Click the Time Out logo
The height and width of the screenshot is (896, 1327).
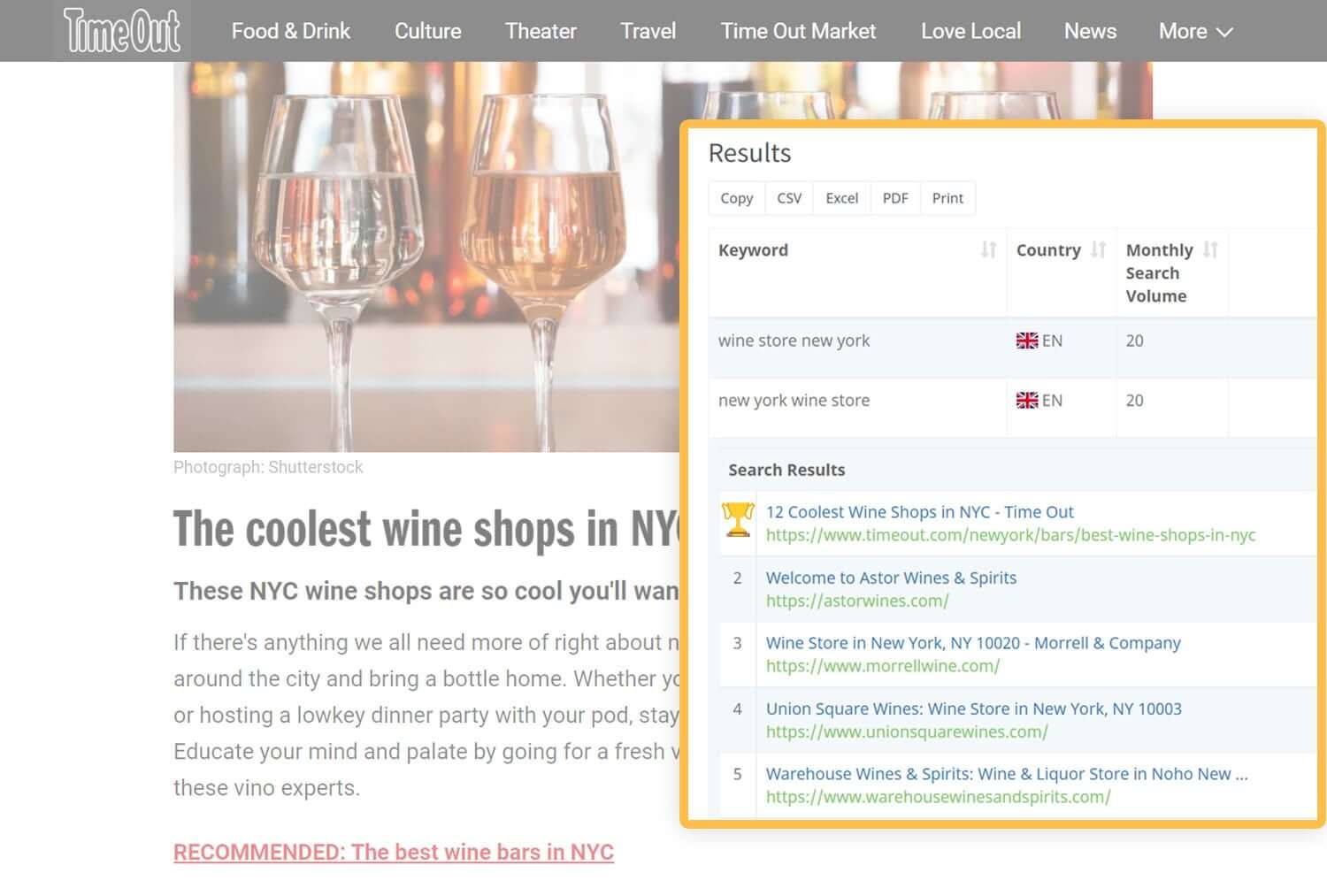[x=122, y=31]
